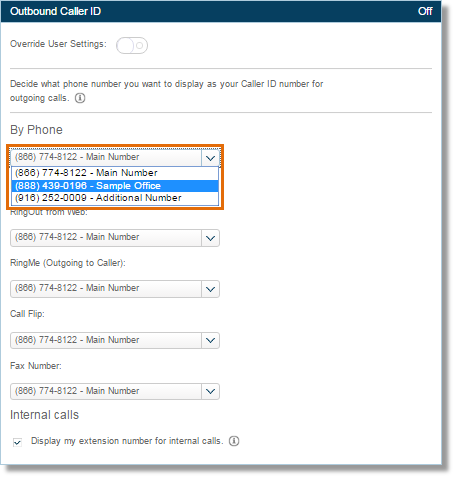Open the RingMe Outgoing to Caller dropdown arrow
The height and width of the screenshot is (478, 455).
tap(210, 289)
